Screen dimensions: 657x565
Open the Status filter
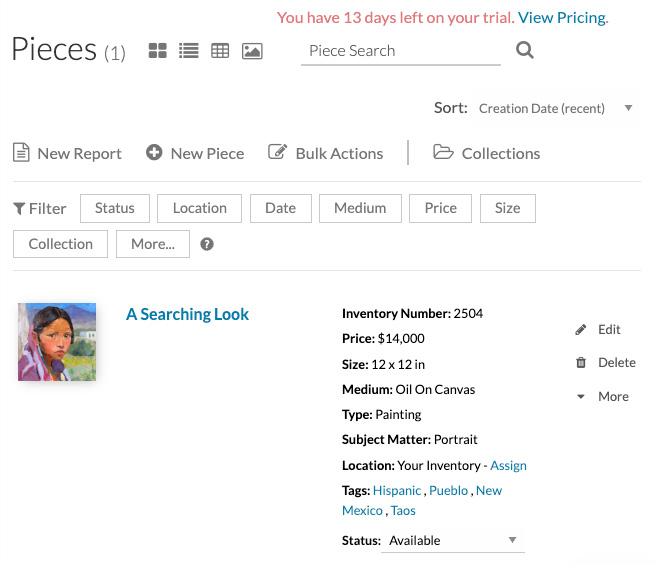pyautogui.click(x=115, y=208)
